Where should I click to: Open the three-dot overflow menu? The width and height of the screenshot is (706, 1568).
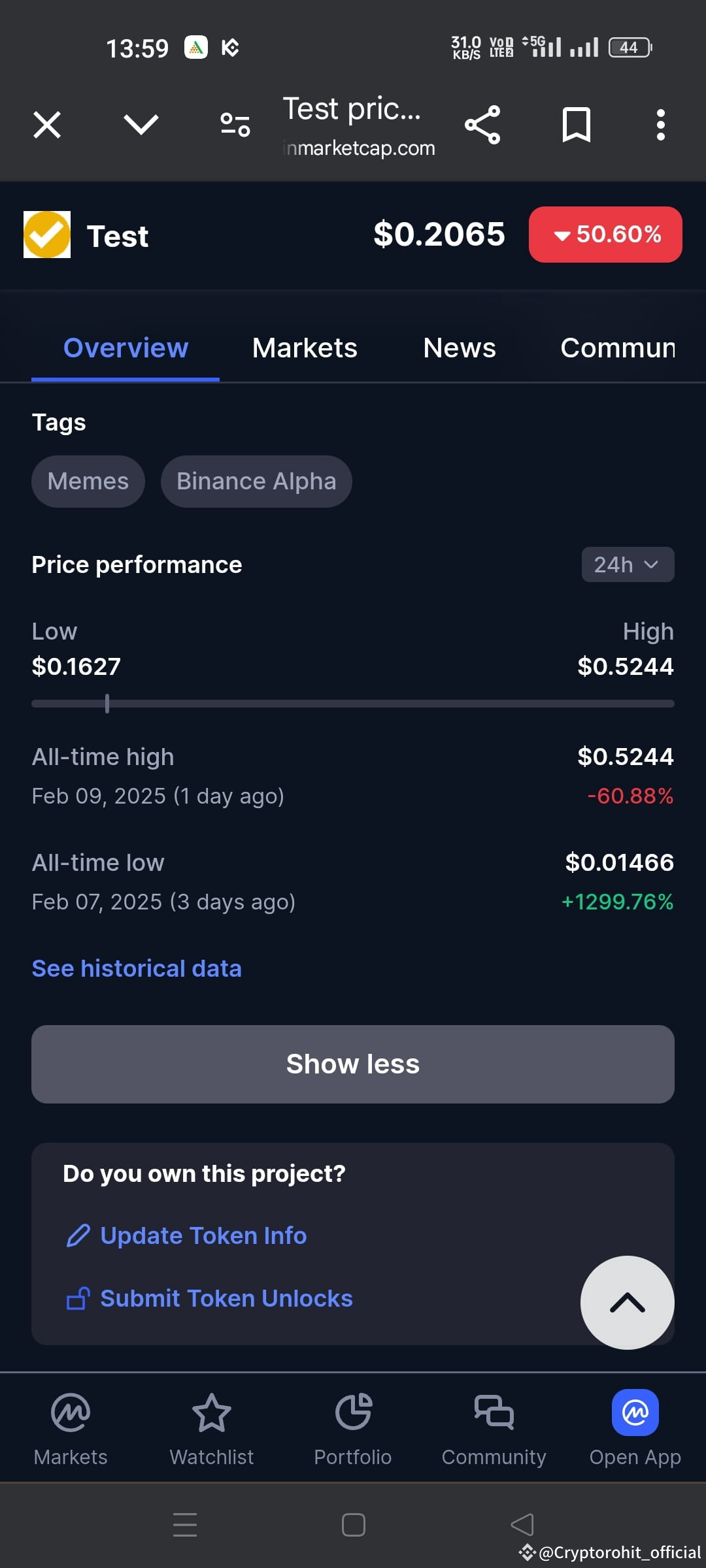pyautogui.click(x=661, y=124)
